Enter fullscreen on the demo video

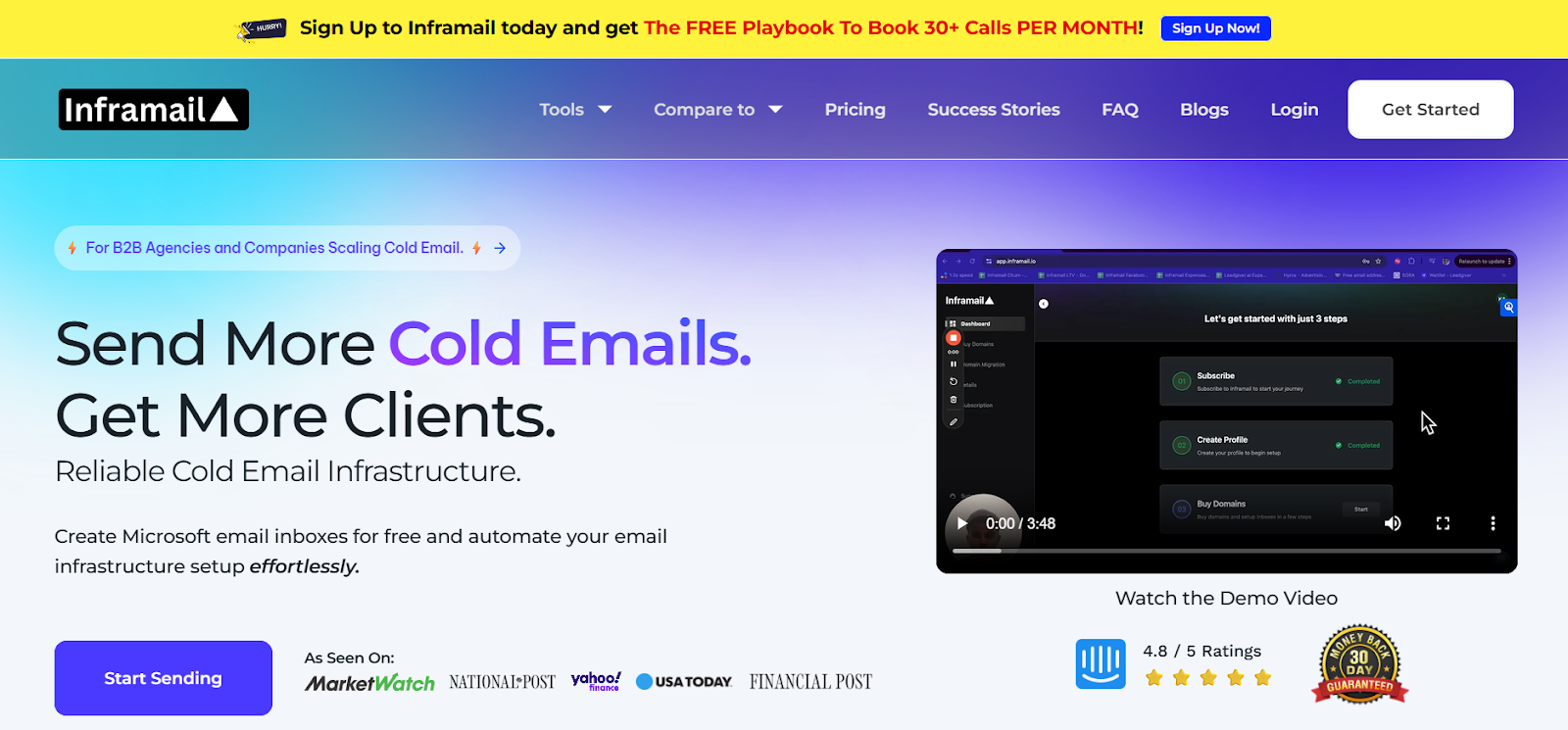coord(1443,523)
